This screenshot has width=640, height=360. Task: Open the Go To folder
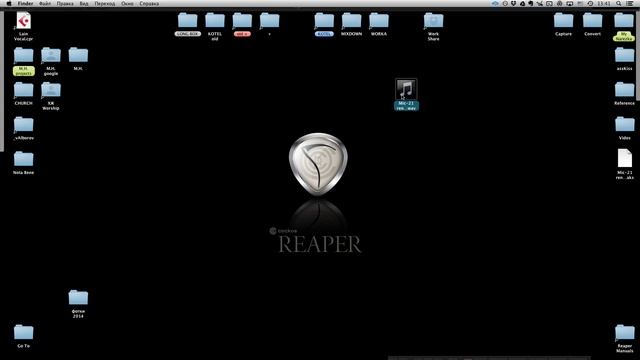23,333
